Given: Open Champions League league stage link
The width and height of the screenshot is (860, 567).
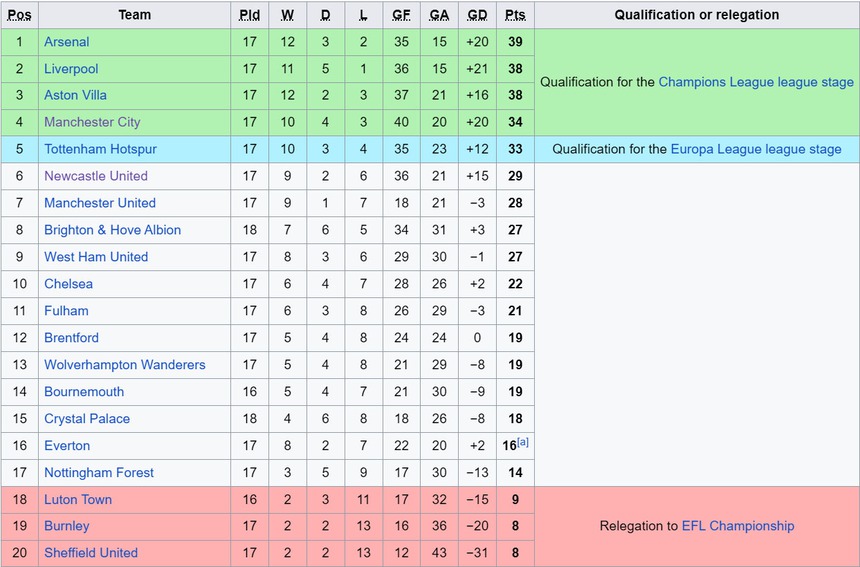Looking at the screenshot, I should (756, 82).
